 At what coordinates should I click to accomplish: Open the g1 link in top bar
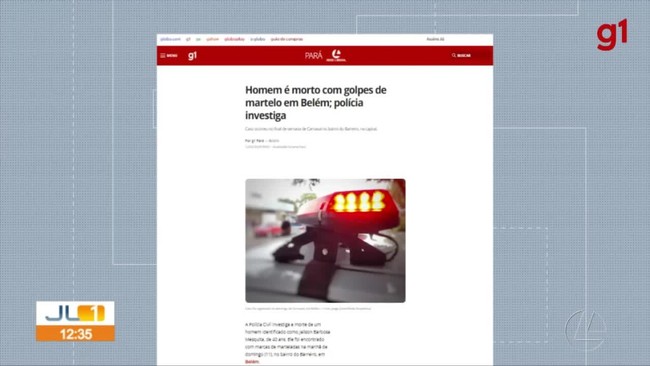[188, 39]
